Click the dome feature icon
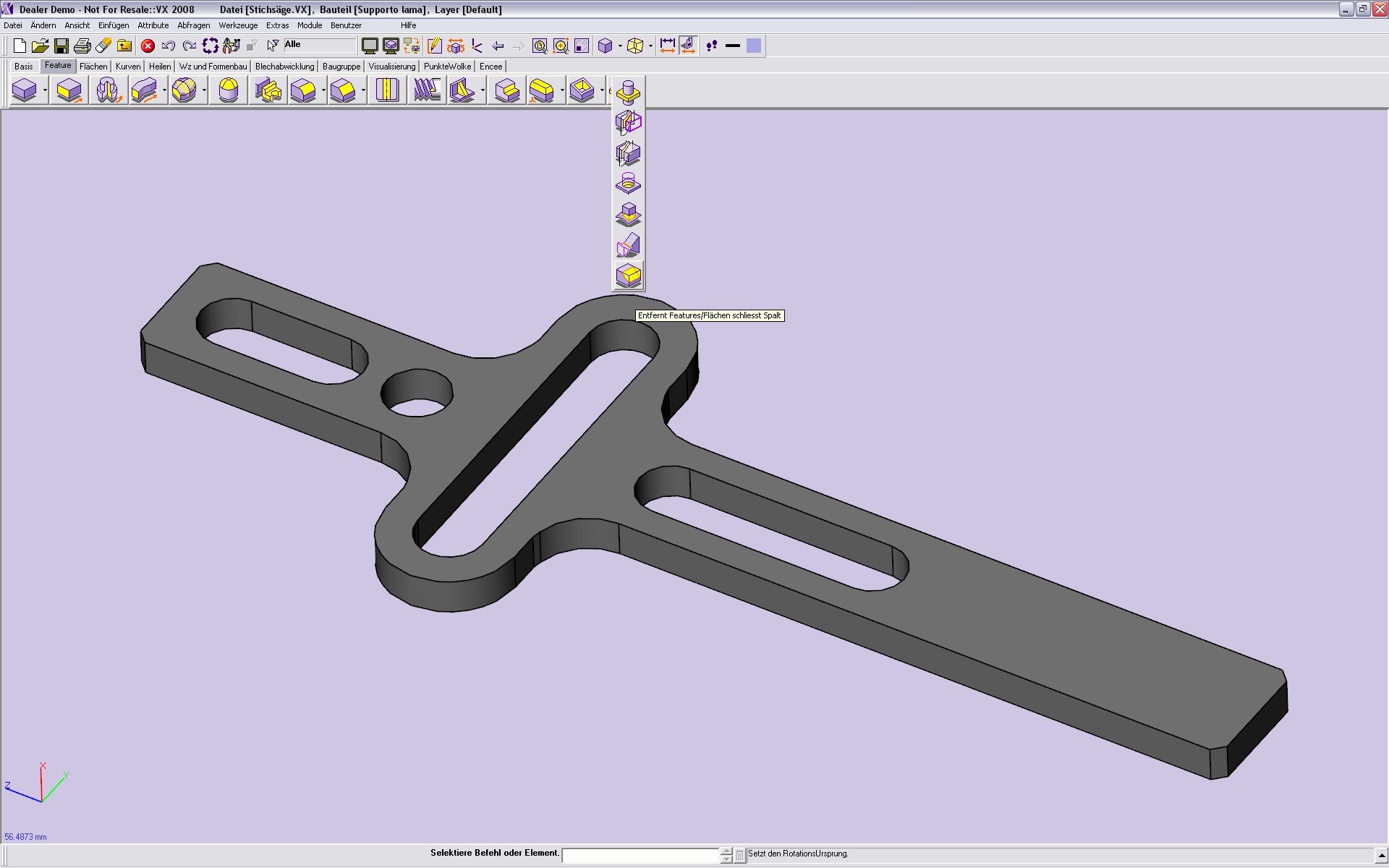This screenshot has height=868, width=1389. coord(229,91)
